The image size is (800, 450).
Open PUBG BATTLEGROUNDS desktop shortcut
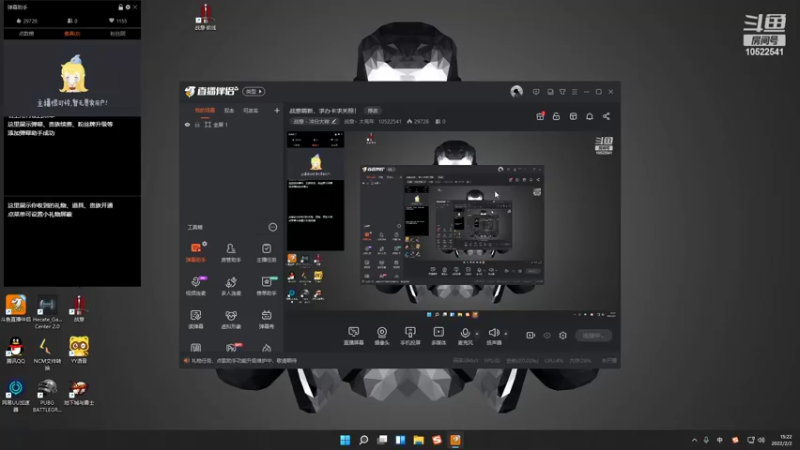tap(47, 395)
